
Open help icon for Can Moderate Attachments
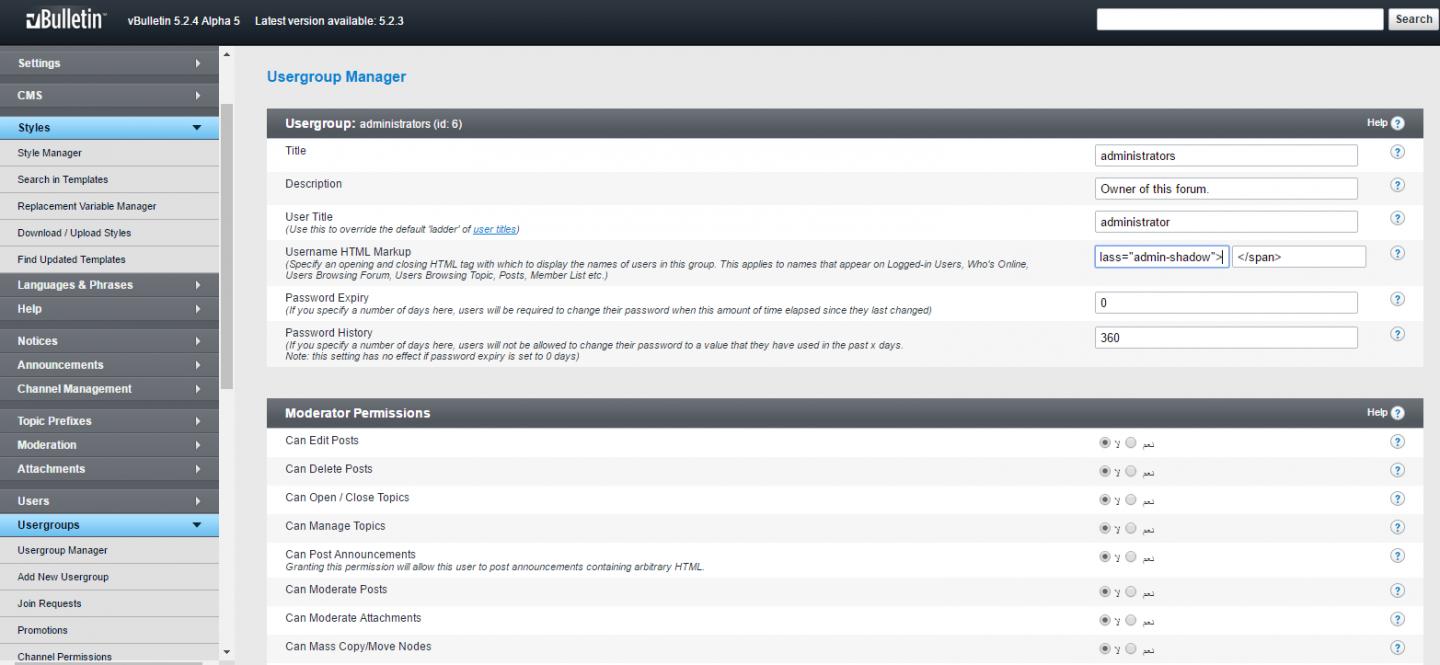click(x=1398, y=619)
